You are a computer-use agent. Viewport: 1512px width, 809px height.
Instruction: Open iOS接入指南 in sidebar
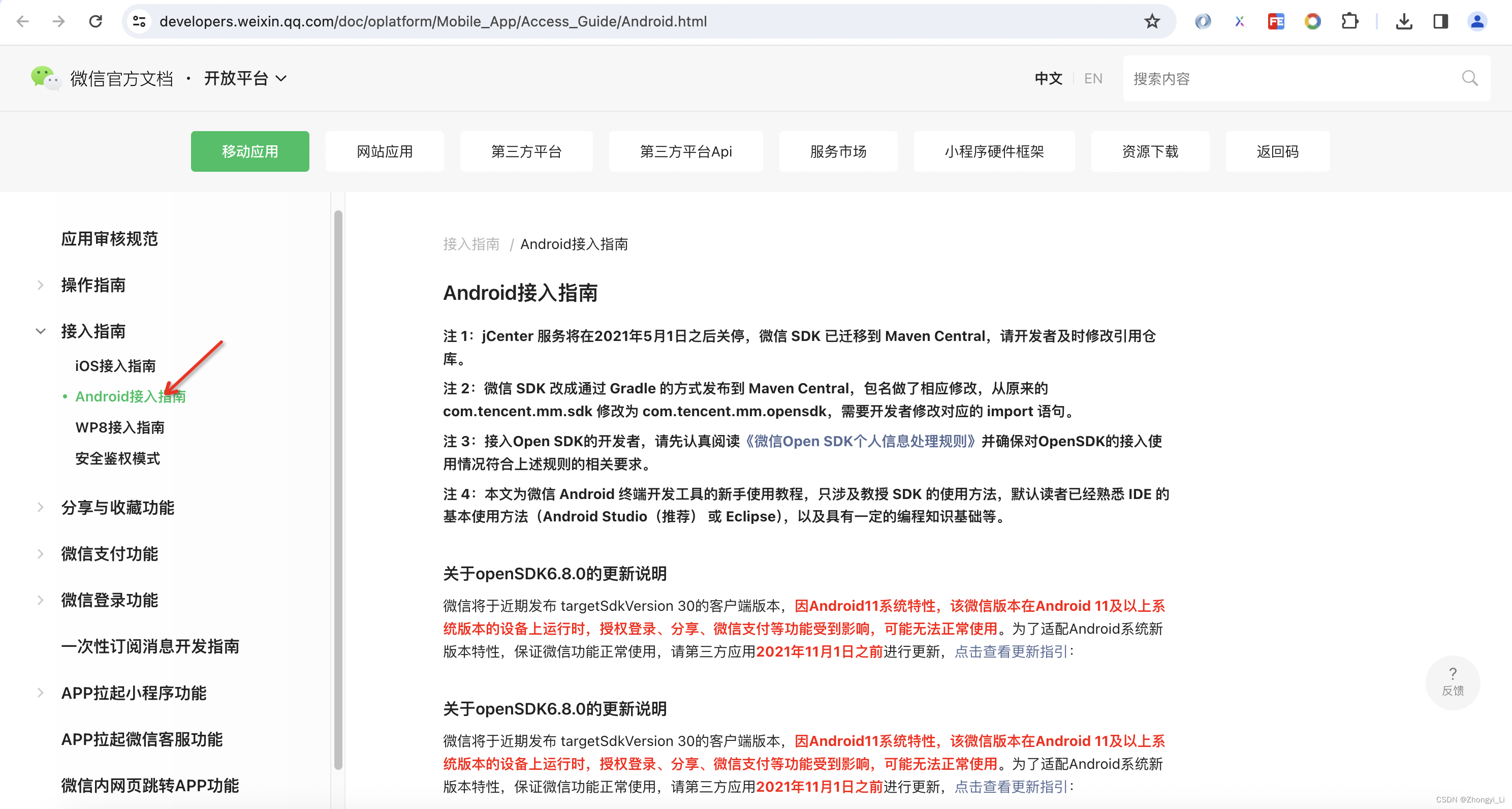[x=115, y=366]
